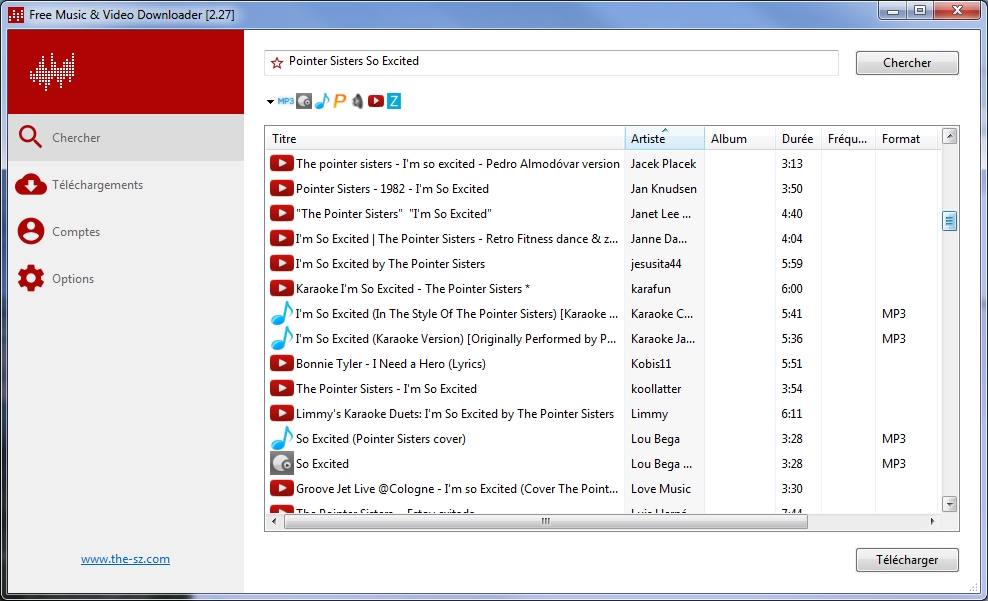Image resolution: width=988 pixels, height=601 pixels.
Task: Toggle the gray disc source icon
Action: point(304,101)
